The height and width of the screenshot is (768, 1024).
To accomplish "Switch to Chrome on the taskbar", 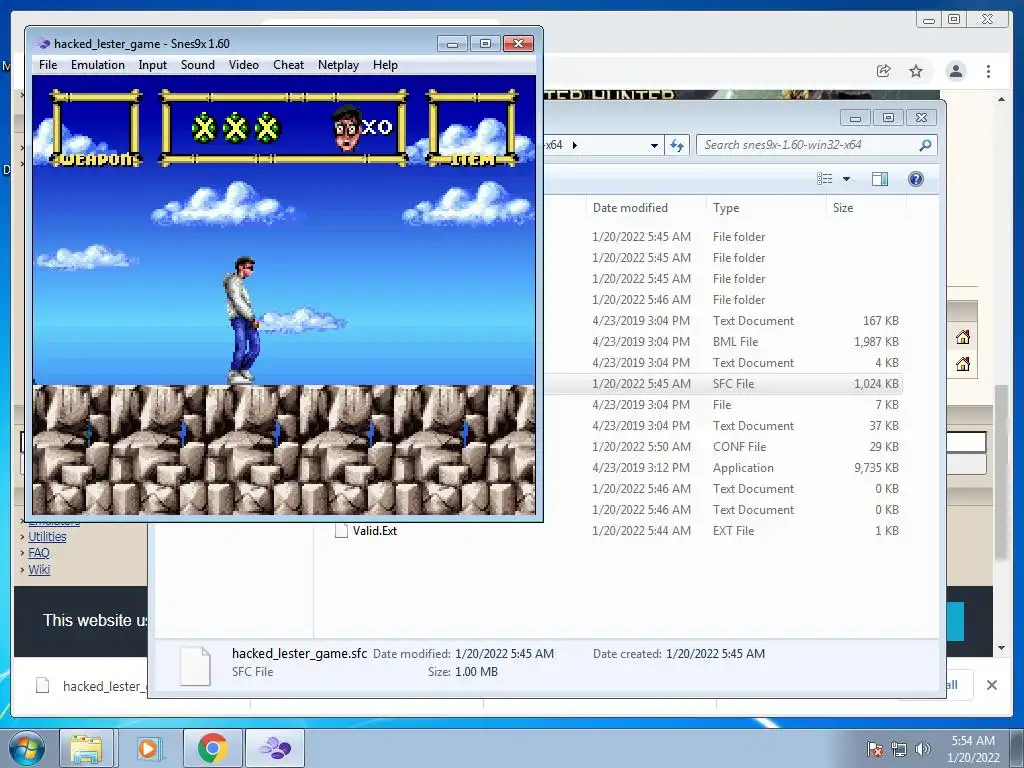I will (x=212, y=748).
